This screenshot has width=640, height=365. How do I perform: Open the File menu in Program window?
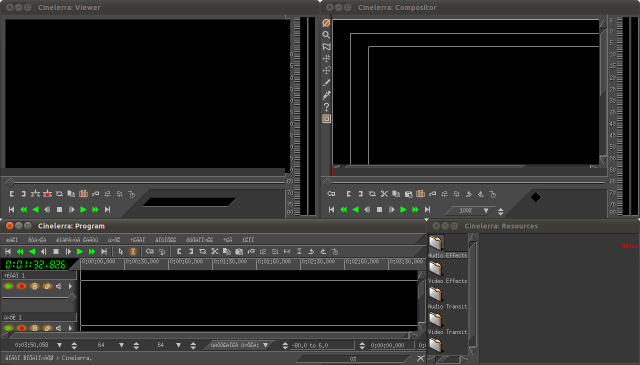[x=12, y=240]
